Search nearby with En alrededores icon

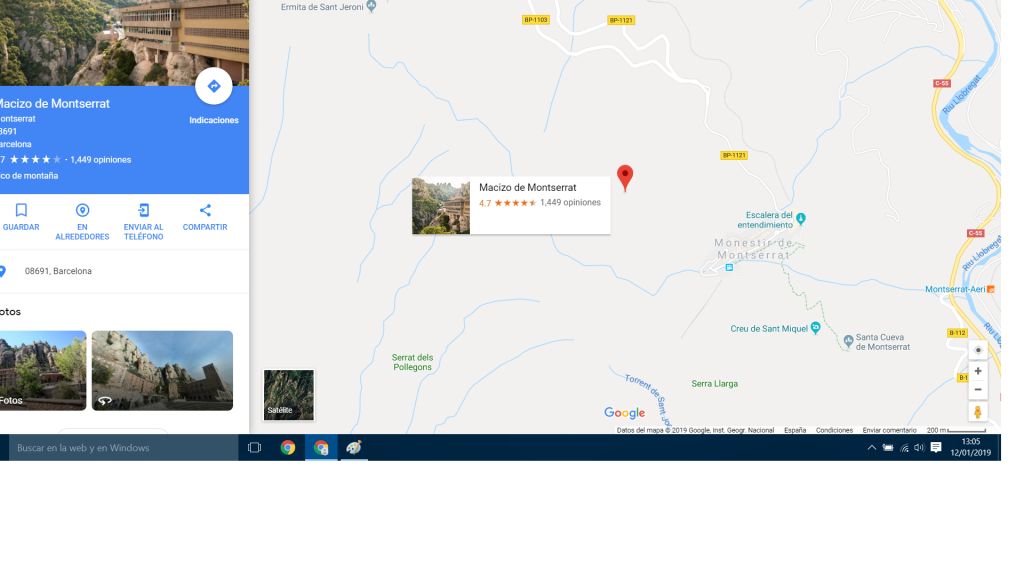point(83,211)
